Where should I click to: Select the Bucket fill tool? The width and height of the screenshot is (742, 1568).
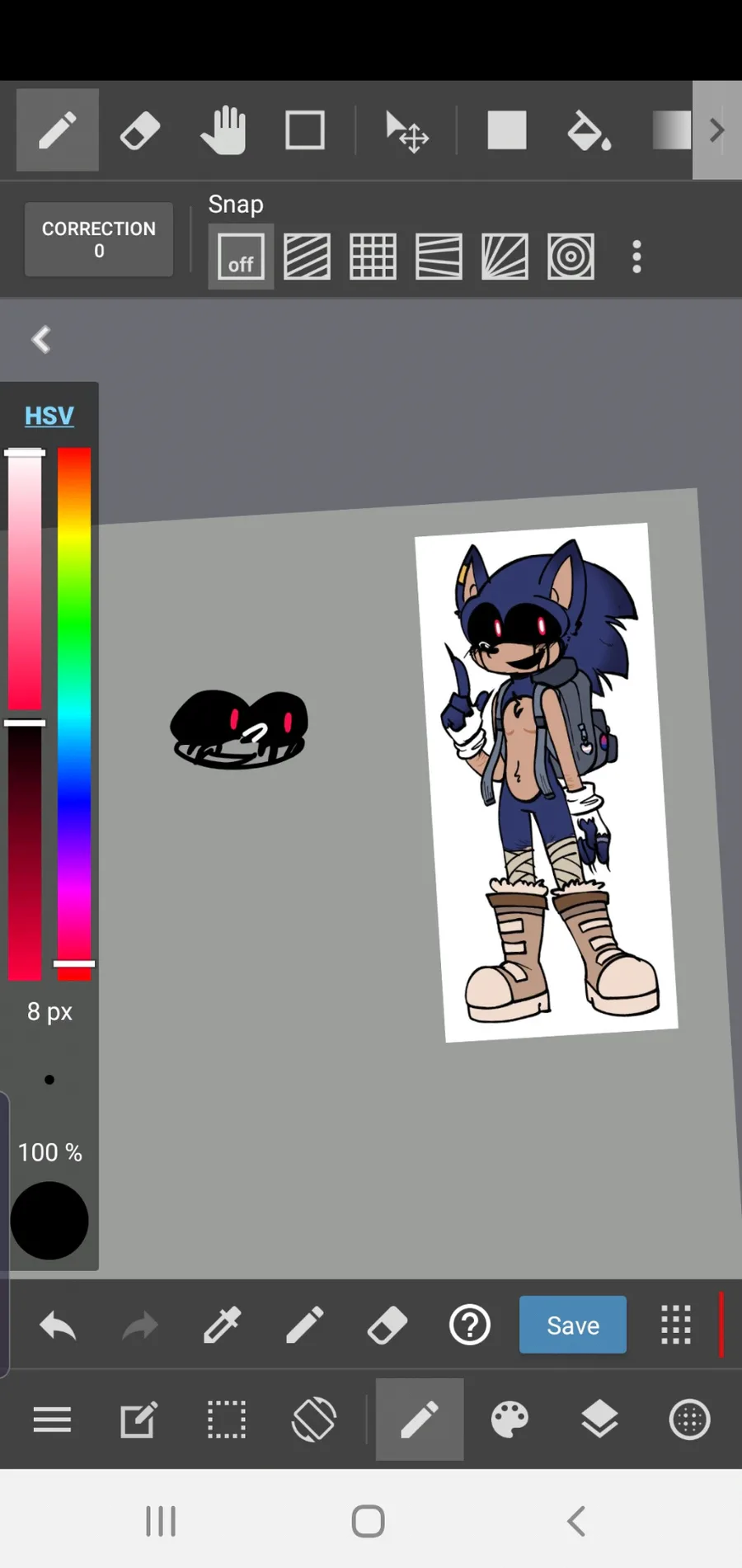(x=589, y=130)
